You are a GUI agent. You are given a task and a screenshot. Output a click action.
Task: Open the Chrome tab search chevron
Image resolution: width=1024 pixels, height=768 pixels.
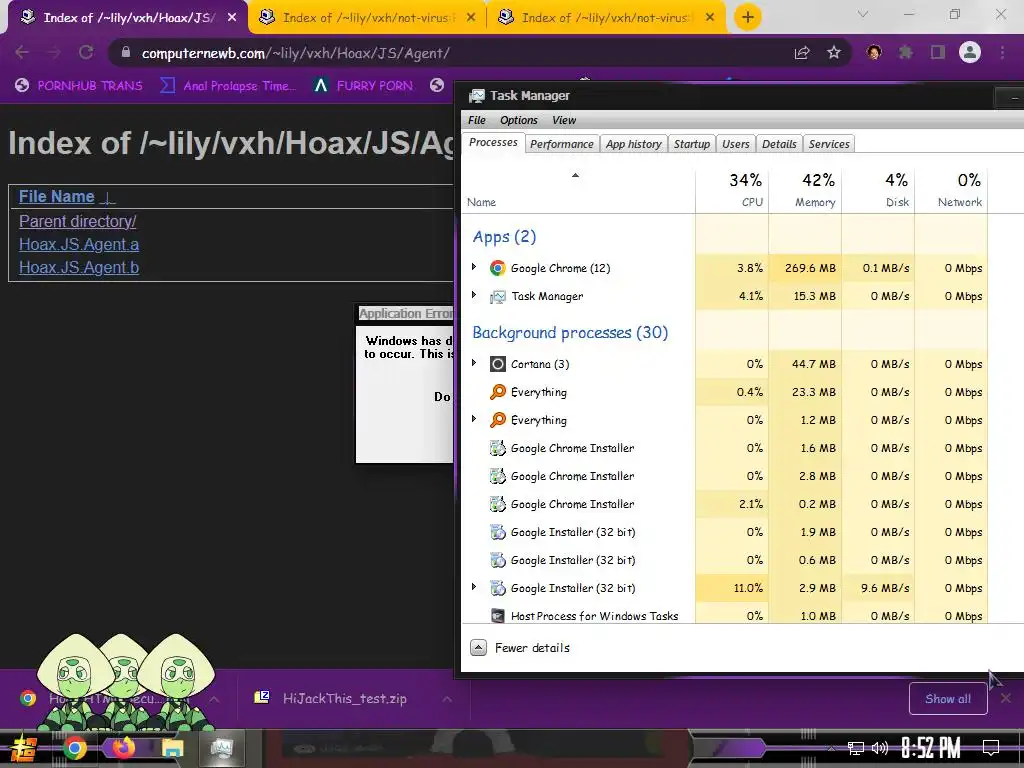[863, 14]
